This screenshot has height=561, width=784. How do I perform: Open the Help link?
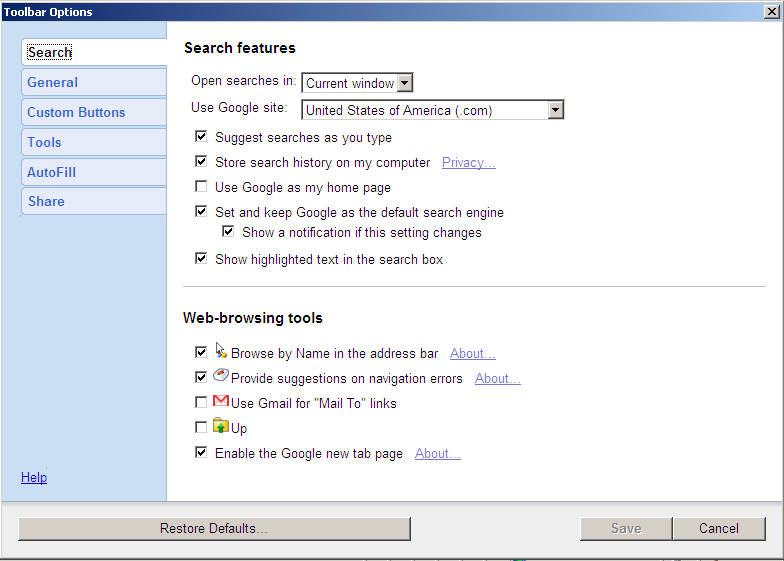[34, 478]
